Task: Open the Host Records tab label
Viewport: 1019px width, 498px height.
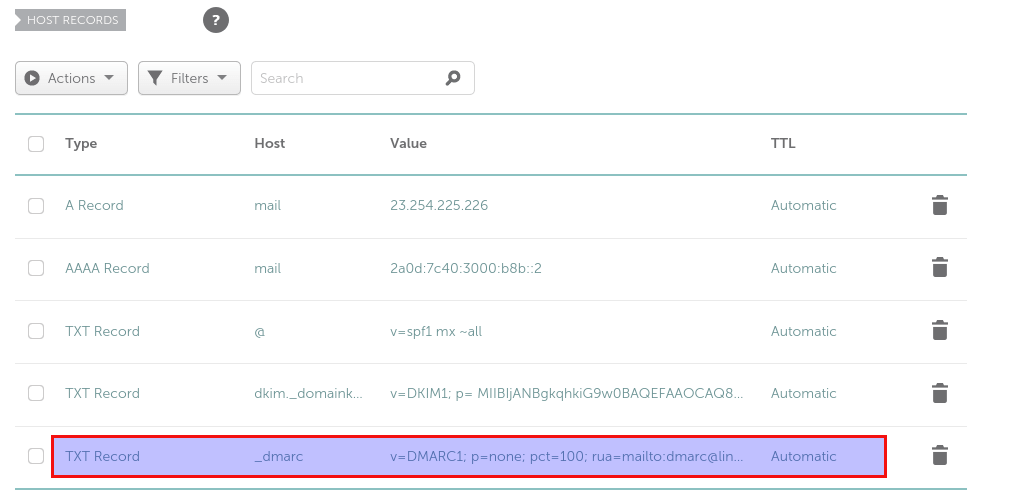Action: click(71, 20)
